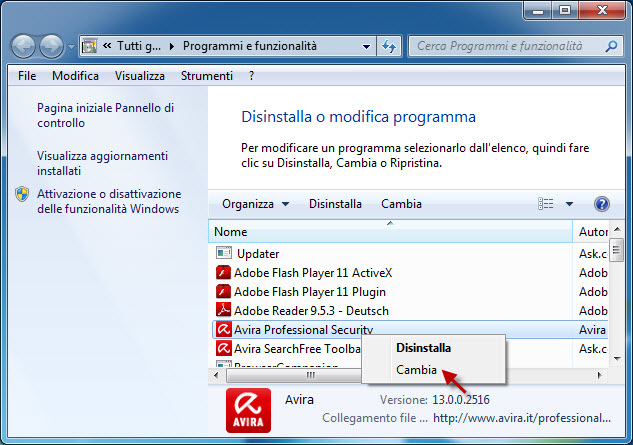Image resolution: width=633 pixels, height=445 pixels.
Task: Maximize the window
Action: point(565,10)
